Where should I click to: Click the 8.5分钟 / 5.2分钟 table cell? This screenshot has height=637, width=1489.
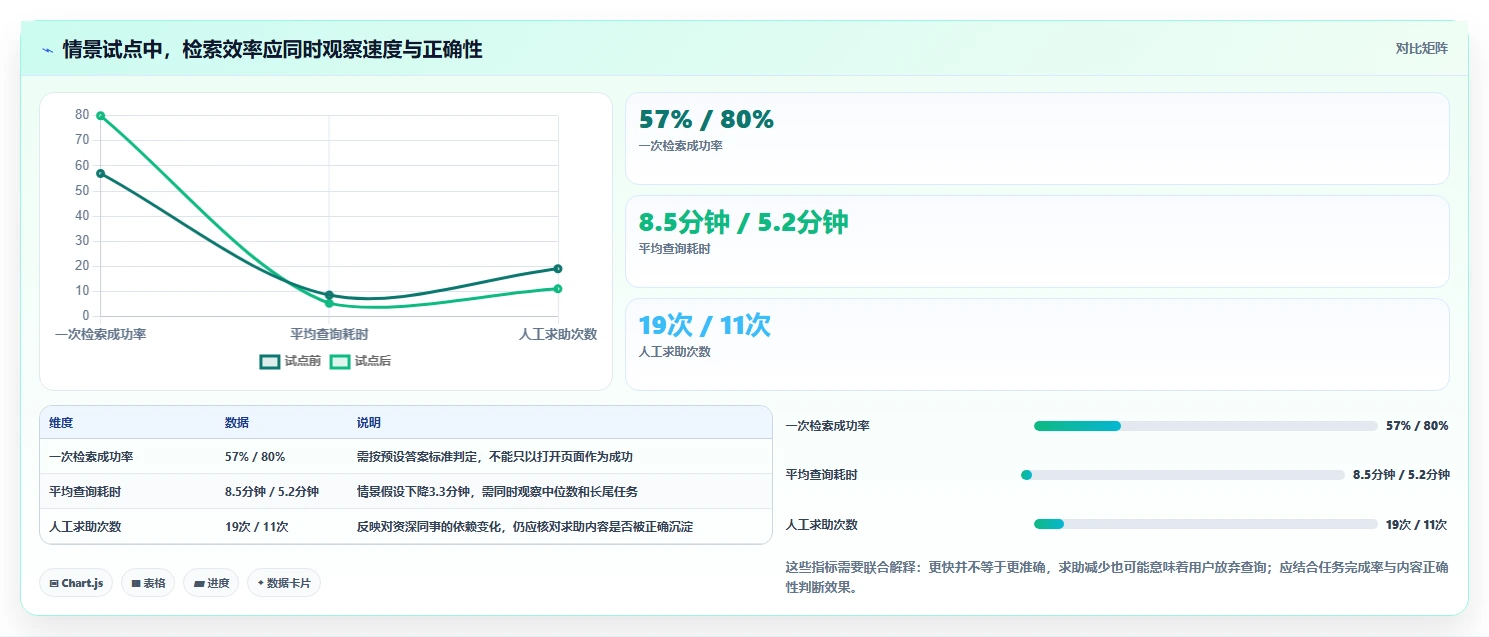pyautogui.click(x=272, y=491)
